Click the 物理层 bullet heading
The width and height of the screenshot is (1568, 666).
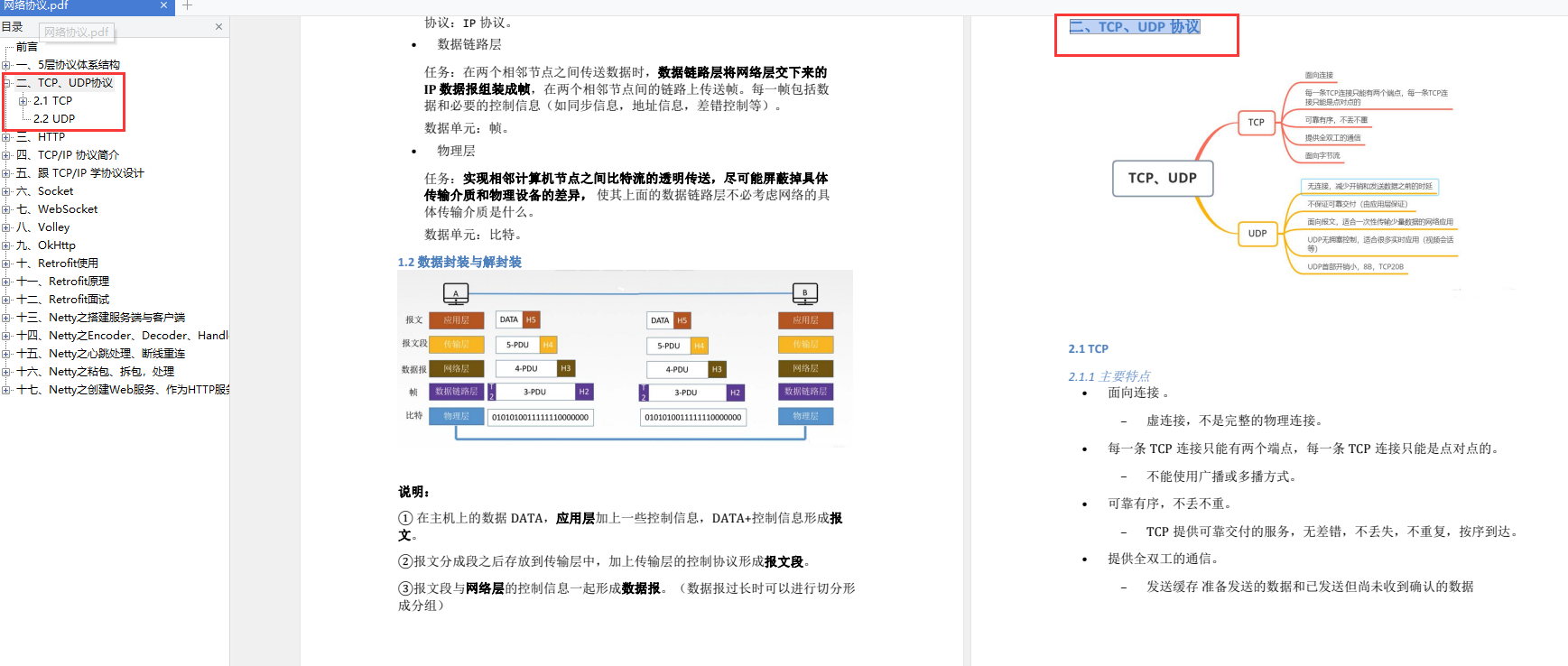pyautogui.click(x=456, y=151)
